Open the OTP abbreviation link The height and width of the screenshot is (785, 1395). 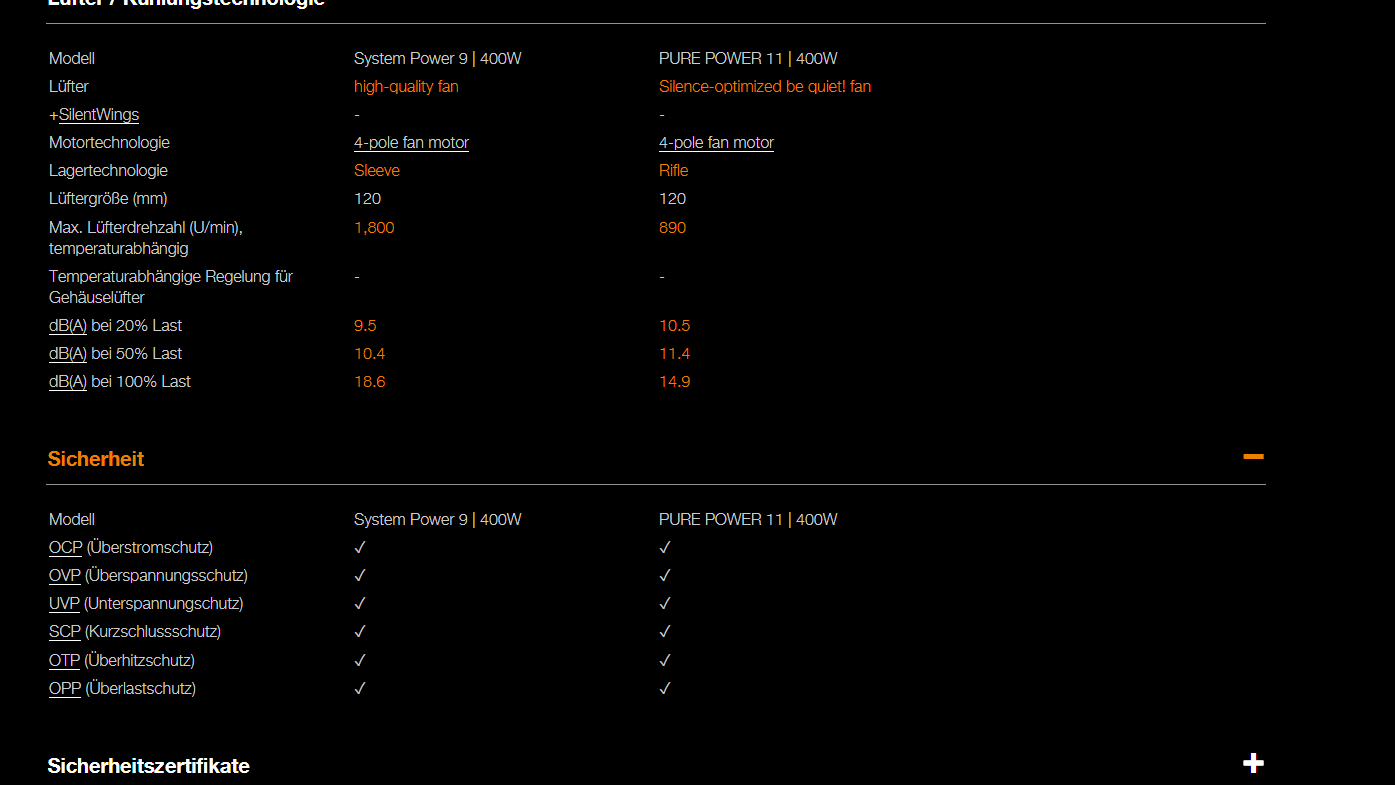tap(64, 661)
